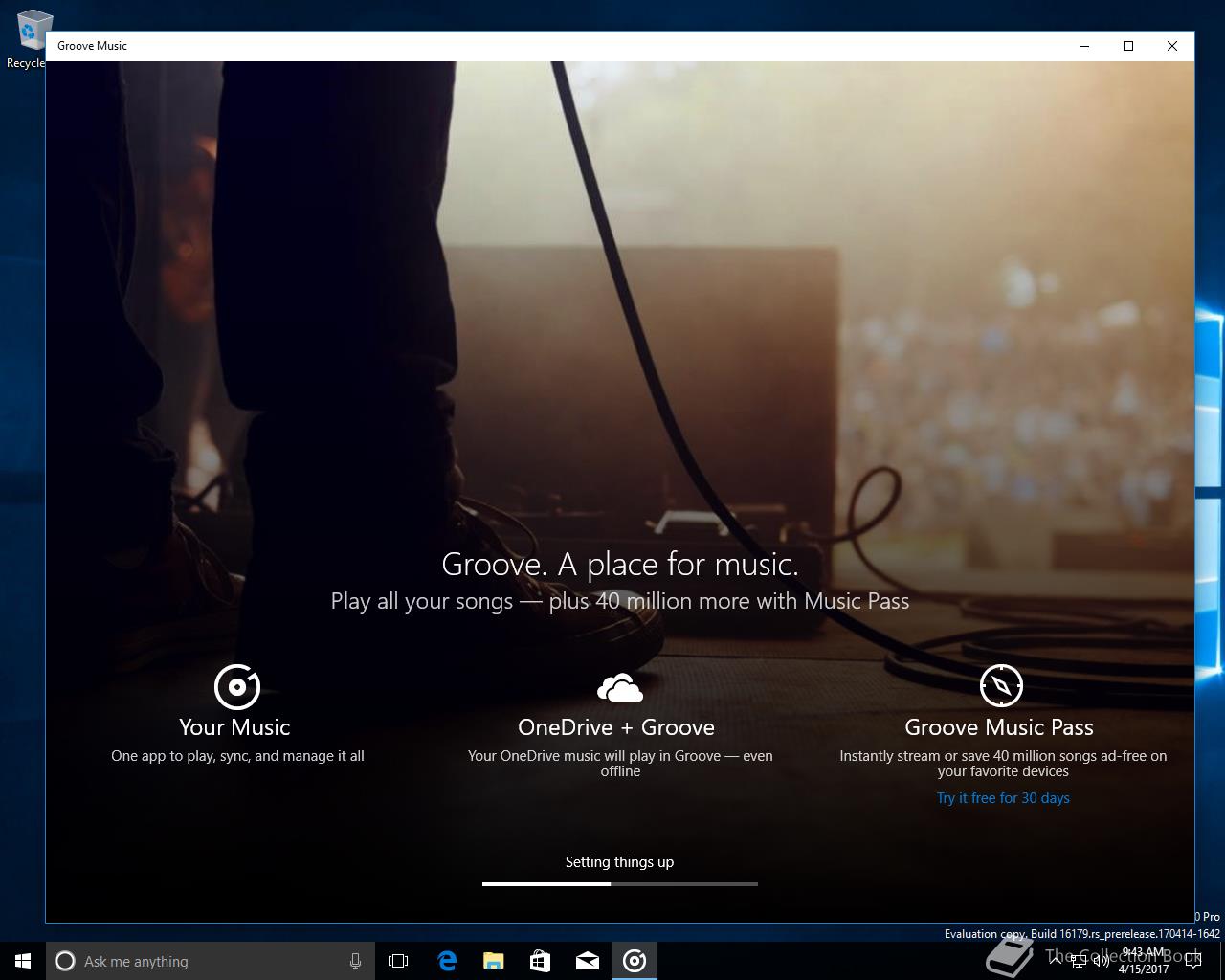Screen dimensions: 1225x980
Task: Click the Cortana circle icon
Action: 65,961
